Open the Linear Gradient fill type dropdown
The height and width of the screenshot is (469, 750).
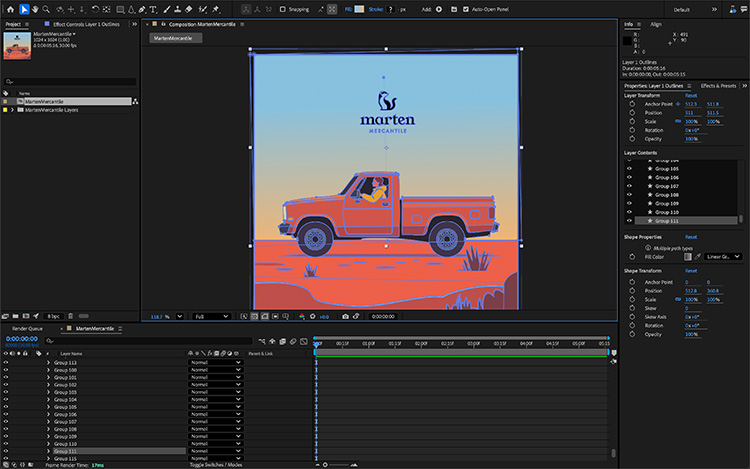[723, 256]
